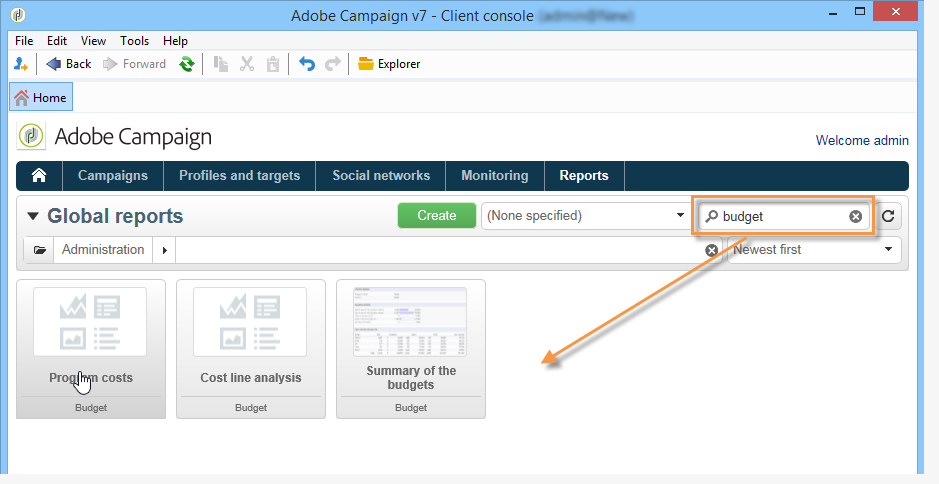The height and width of the screenshot is (484, 939).
Task: Click the search magnifier icon
Action: 711,216
